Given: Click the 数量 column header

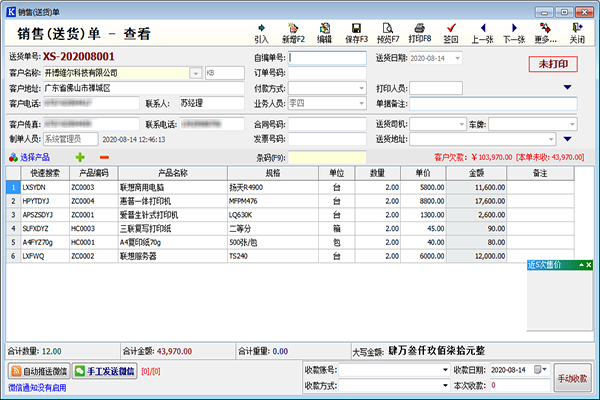Looking at the screenshot, I should click(x=377, y=173).
